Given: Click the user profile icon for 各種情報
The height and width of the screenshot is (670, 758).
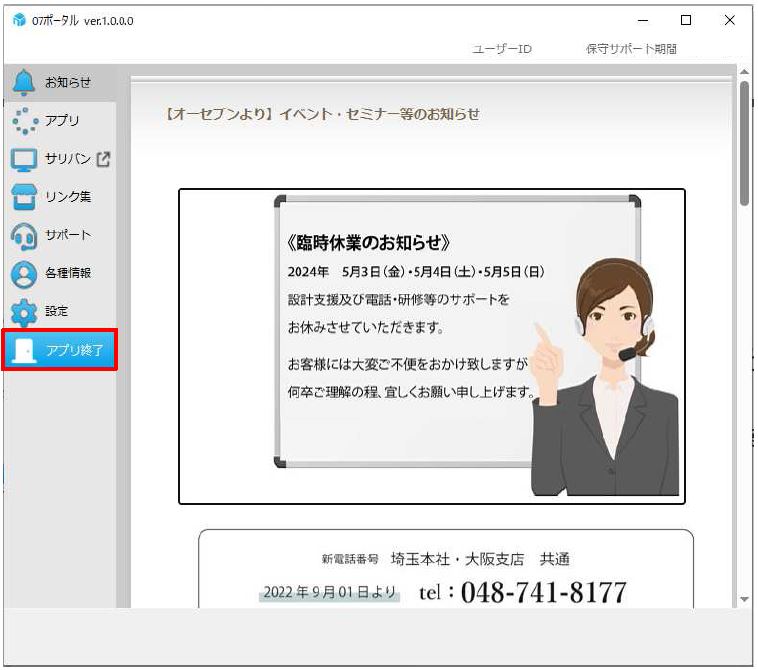Looking at the screenshot, I should coord(24,274).
